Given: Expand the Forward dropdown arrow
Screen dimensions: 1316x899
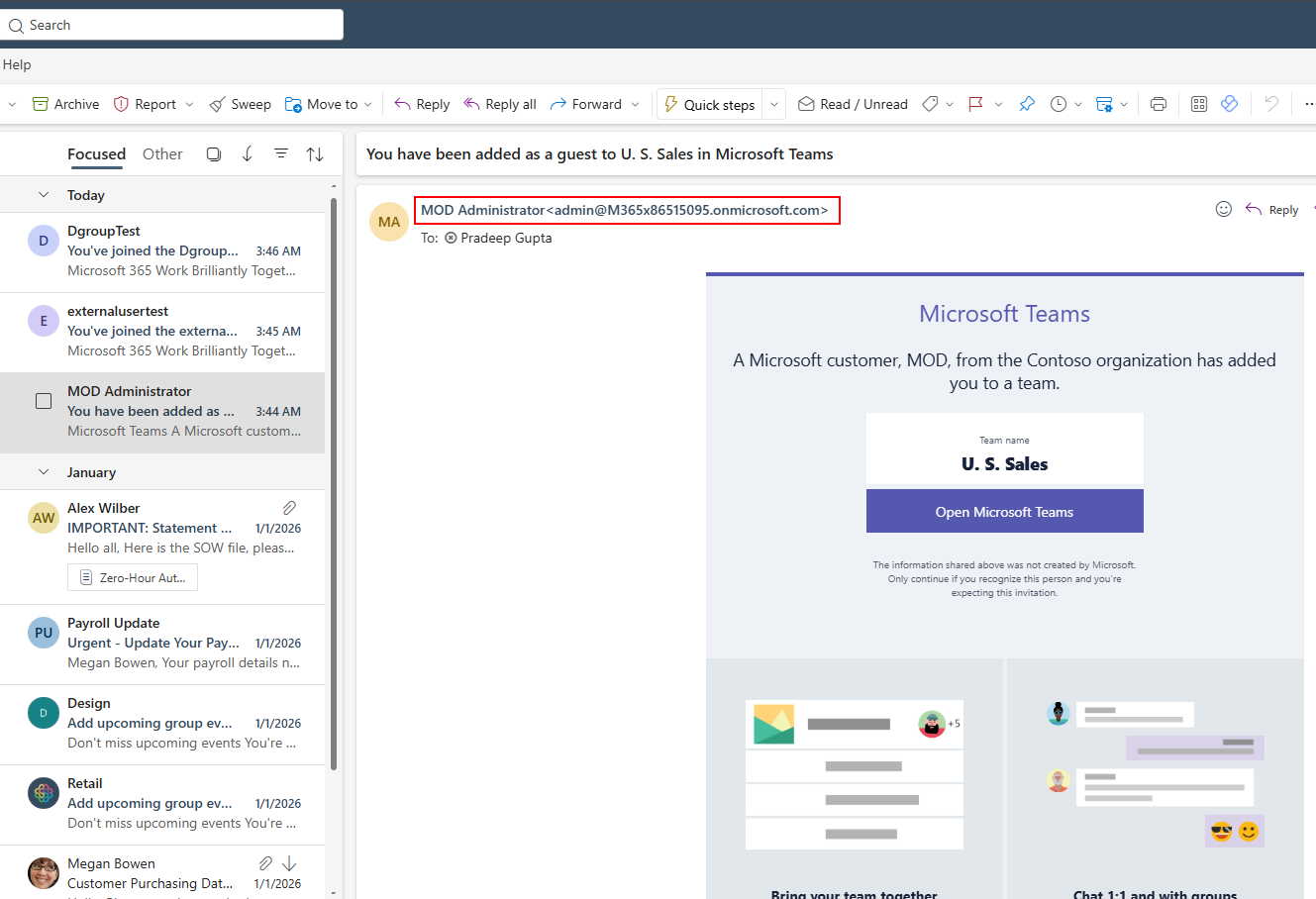Looking at the screenshot, I should tap(636, 104).
